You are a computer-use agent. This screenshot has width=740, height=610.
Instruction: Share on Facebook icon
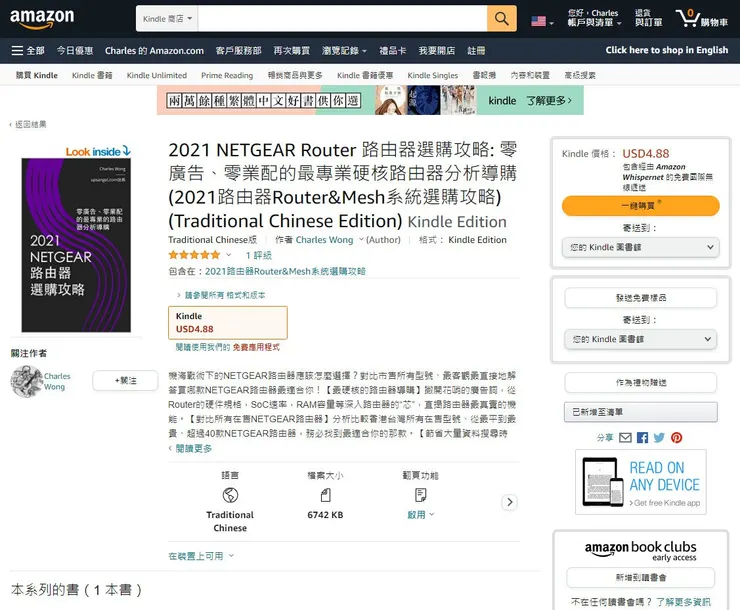[x=642, y=438]
